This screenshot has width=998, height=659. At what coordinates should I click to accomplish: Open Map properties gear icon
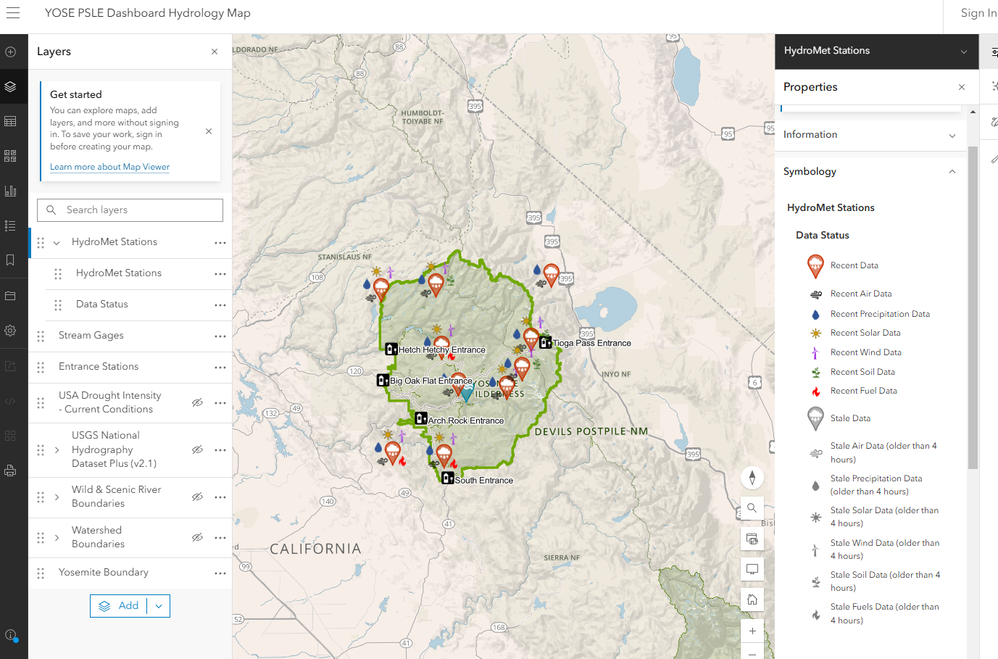pyautogui.click(x=10, y=330)
